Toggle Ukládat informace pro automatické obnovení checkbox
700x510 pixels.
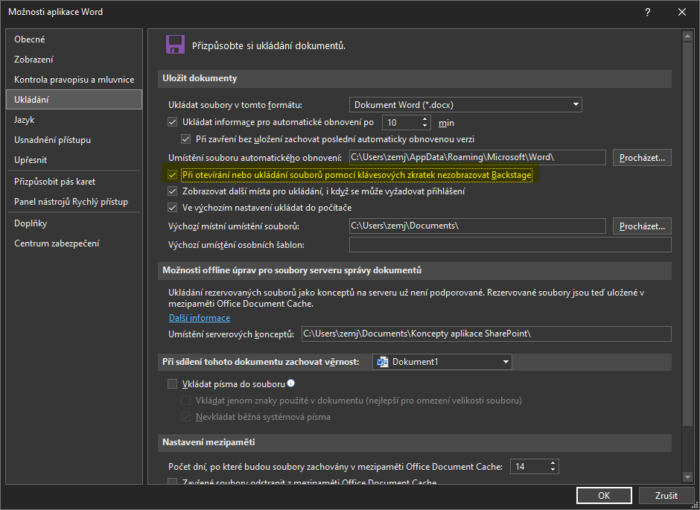[172, 122]
